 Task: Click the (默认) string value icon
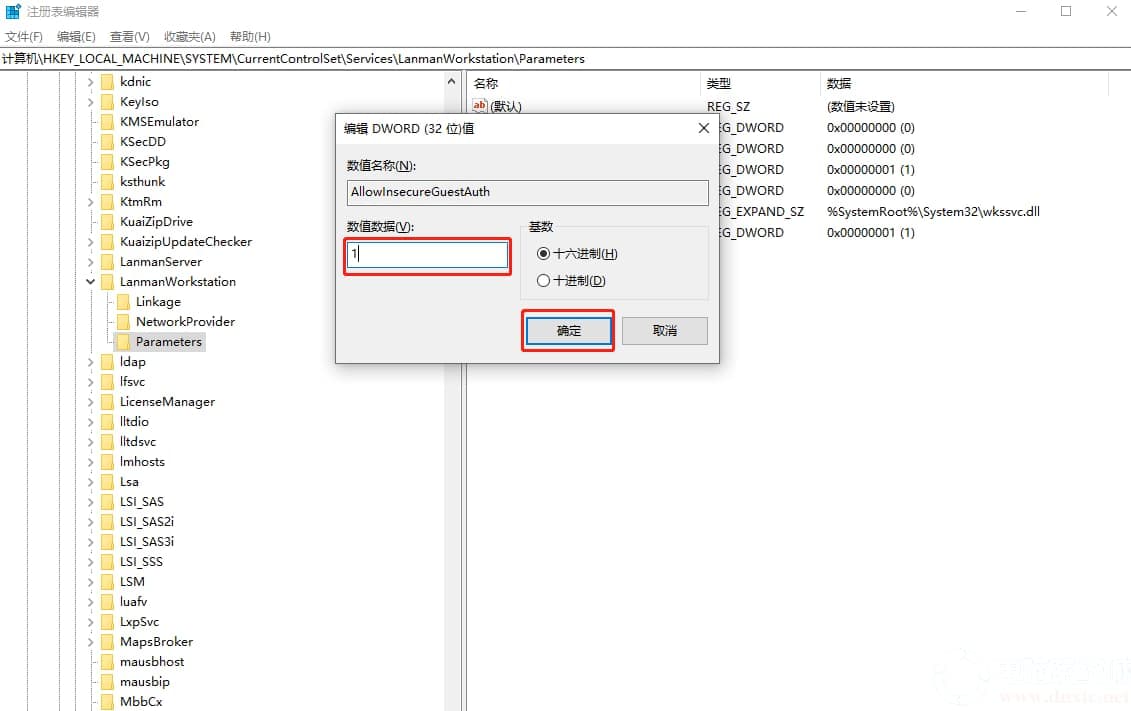(480, 106)
